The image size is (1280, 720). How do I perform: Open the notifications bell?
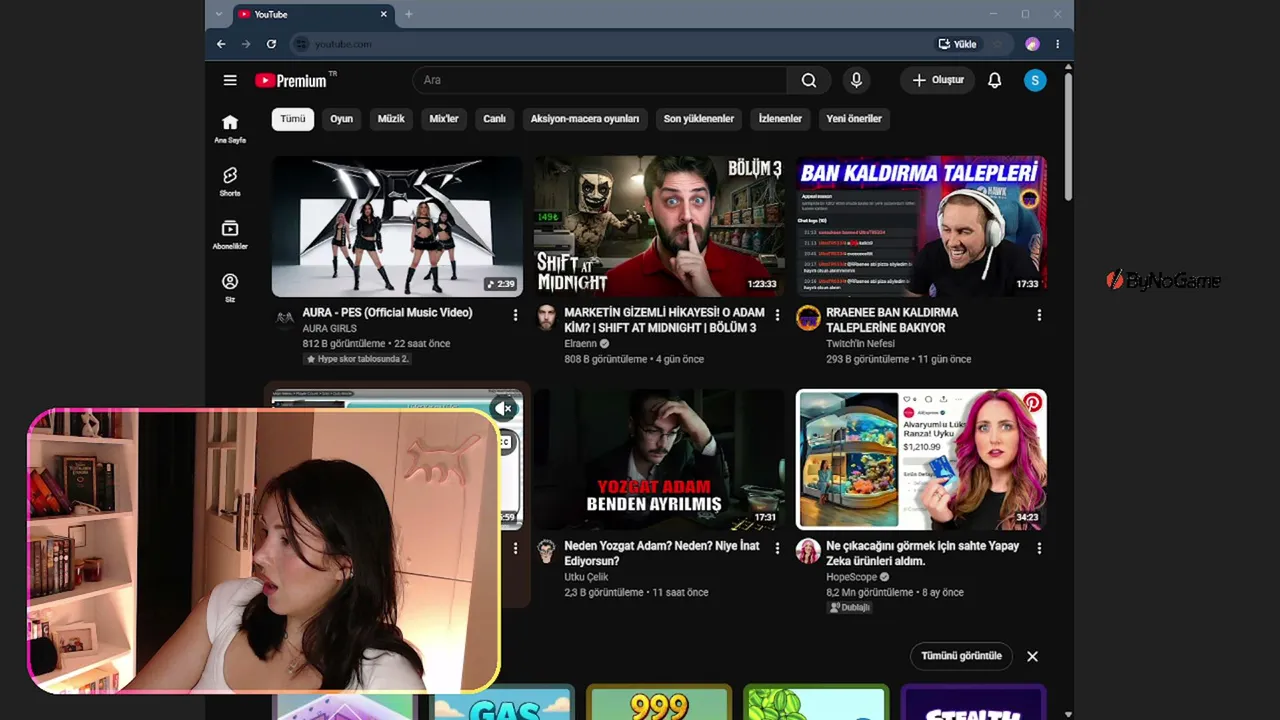coord(994,80)
